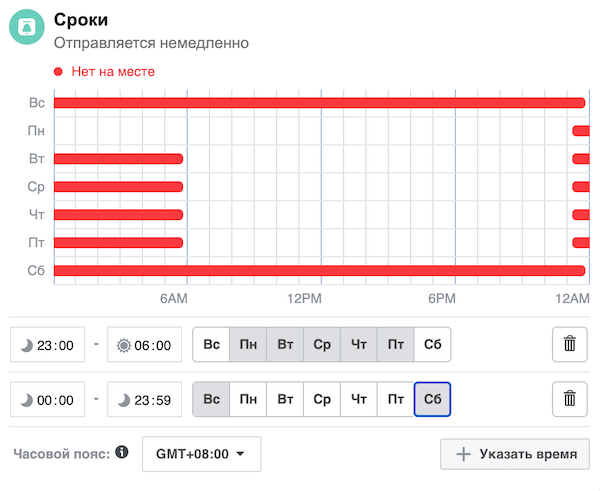Toggle Вс in the first schedule row
Image resolution: width=600 pixels, height=491 pixels.
point(211,345)
